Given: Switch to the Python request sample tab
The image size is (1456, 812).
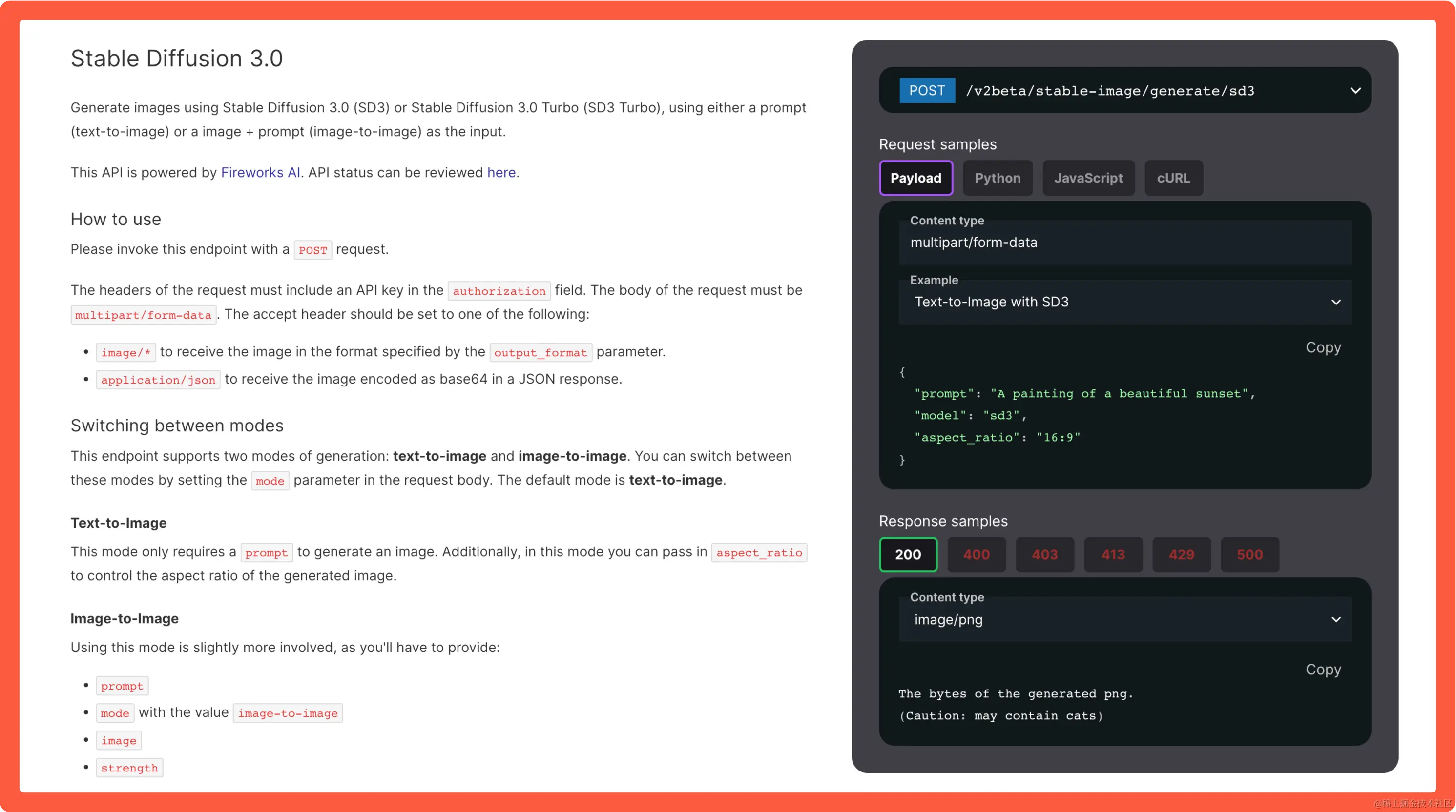Looking at the screenshot, I should pos(997,178).
